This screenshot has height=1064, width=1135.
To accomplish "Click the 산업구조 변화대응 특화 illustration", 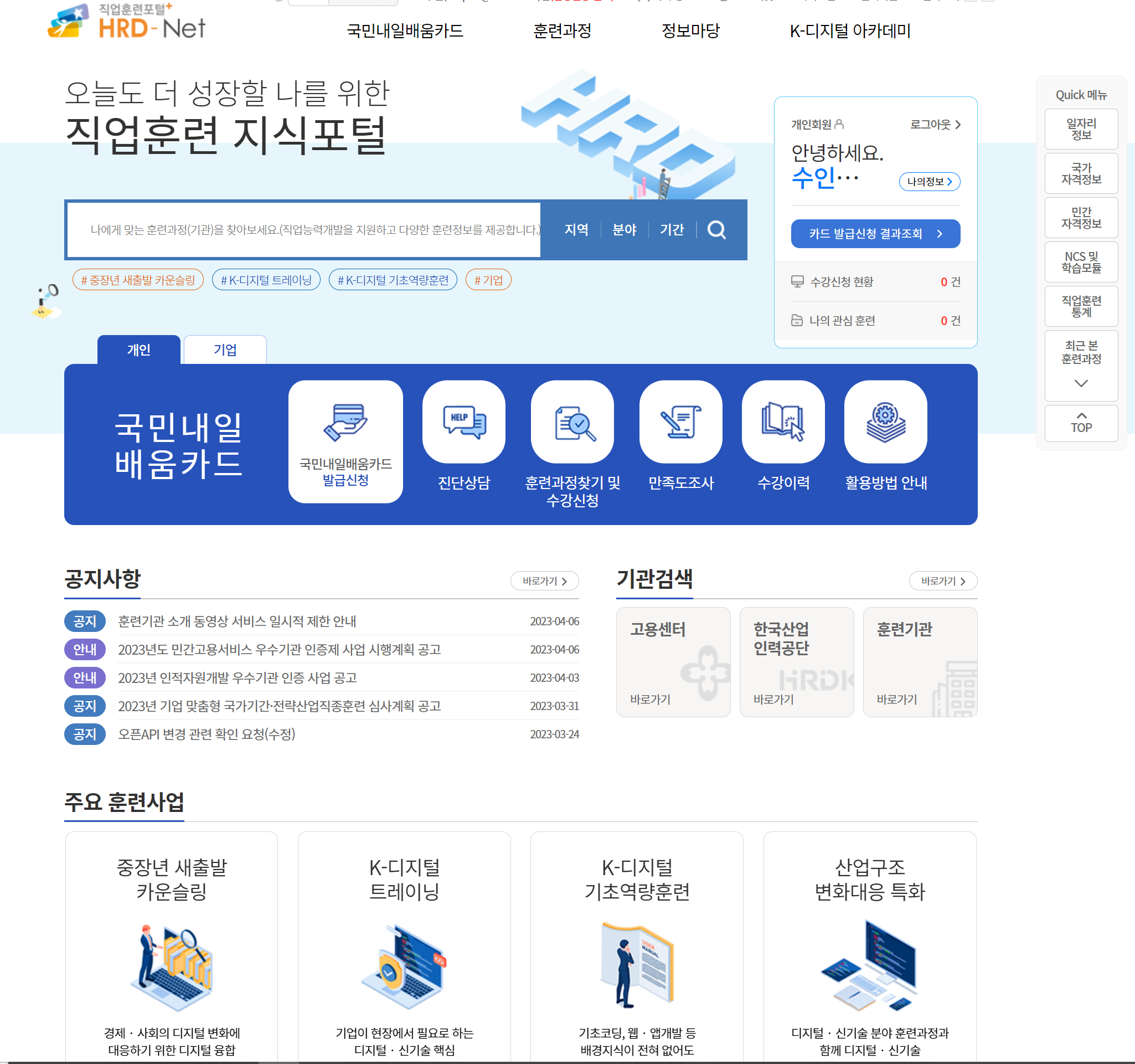I will [x=869, y=967].
